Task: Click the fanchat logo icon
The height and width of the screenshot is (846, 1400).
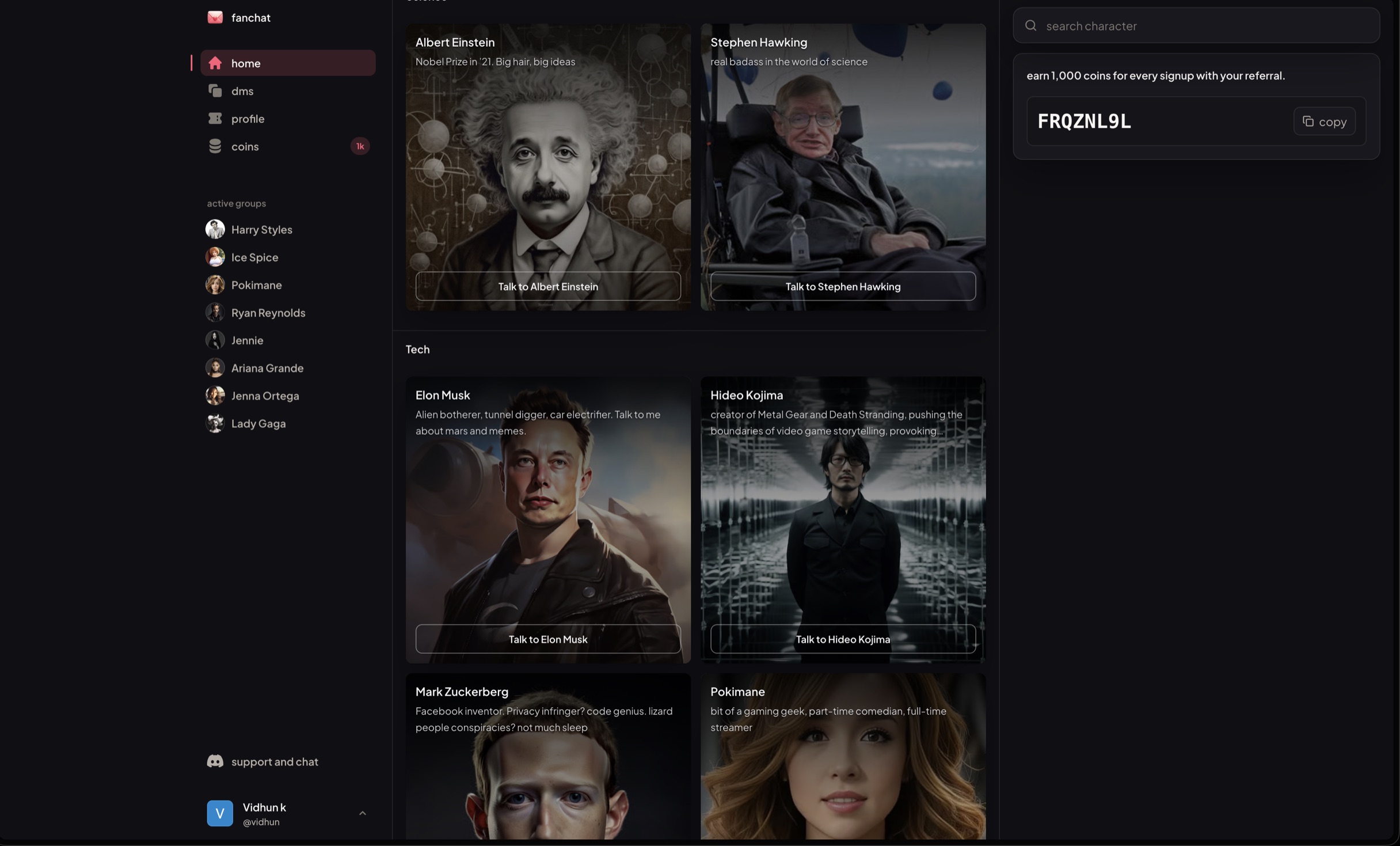Action: (x=215, y=17)
